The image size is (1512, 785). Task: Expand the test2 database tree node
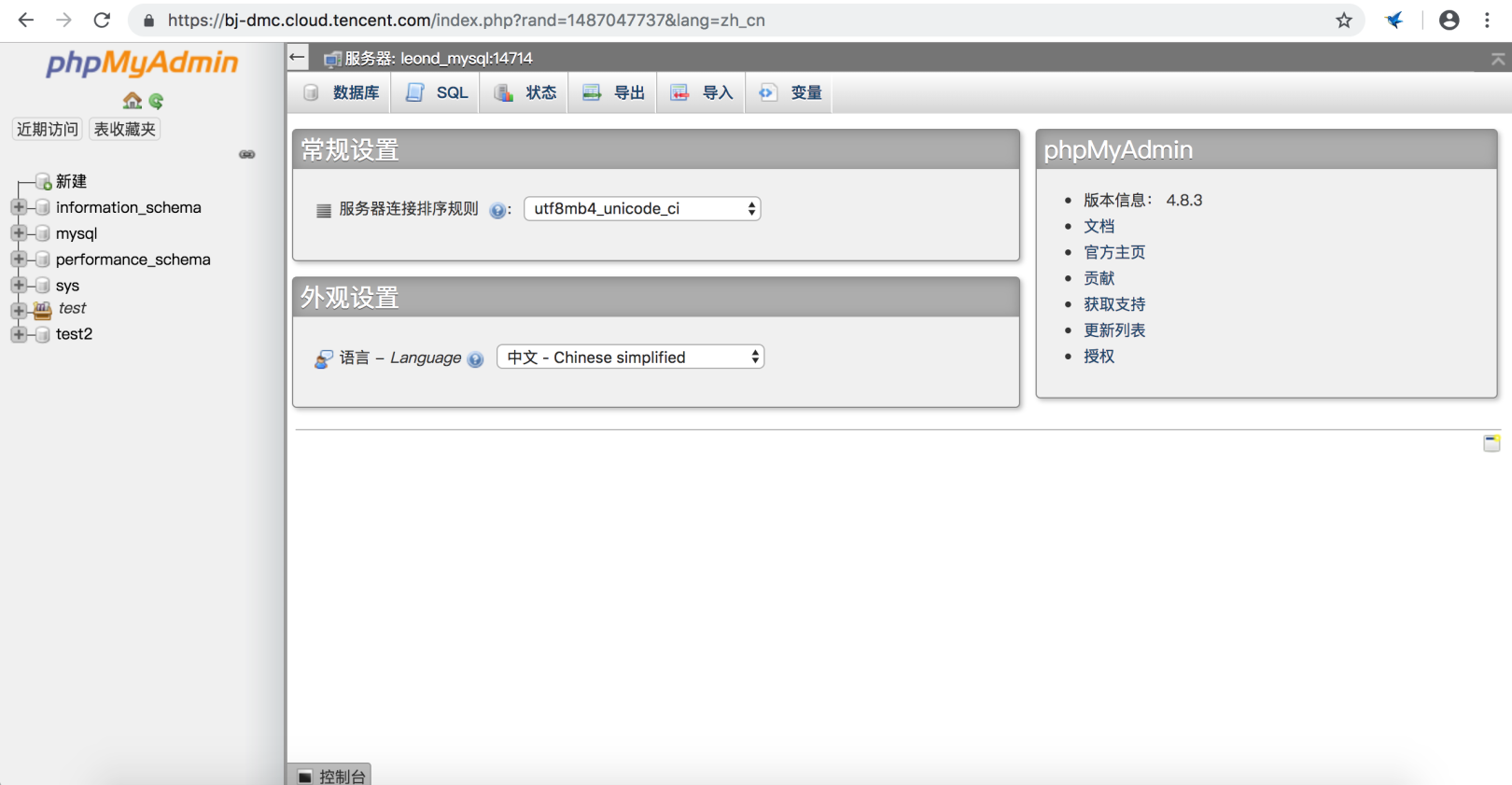19,334
